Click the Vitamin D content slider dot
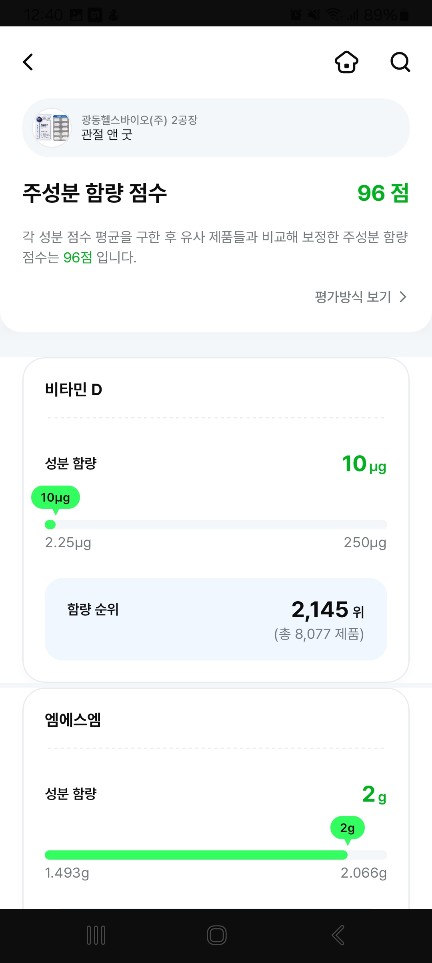 (50, 524)
